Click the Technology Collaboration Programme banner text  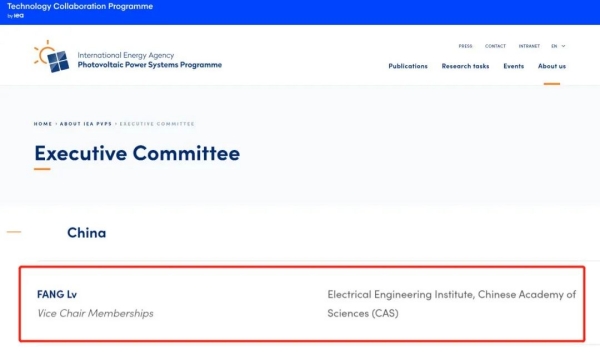pyautogui.click(x=80, y=6)
